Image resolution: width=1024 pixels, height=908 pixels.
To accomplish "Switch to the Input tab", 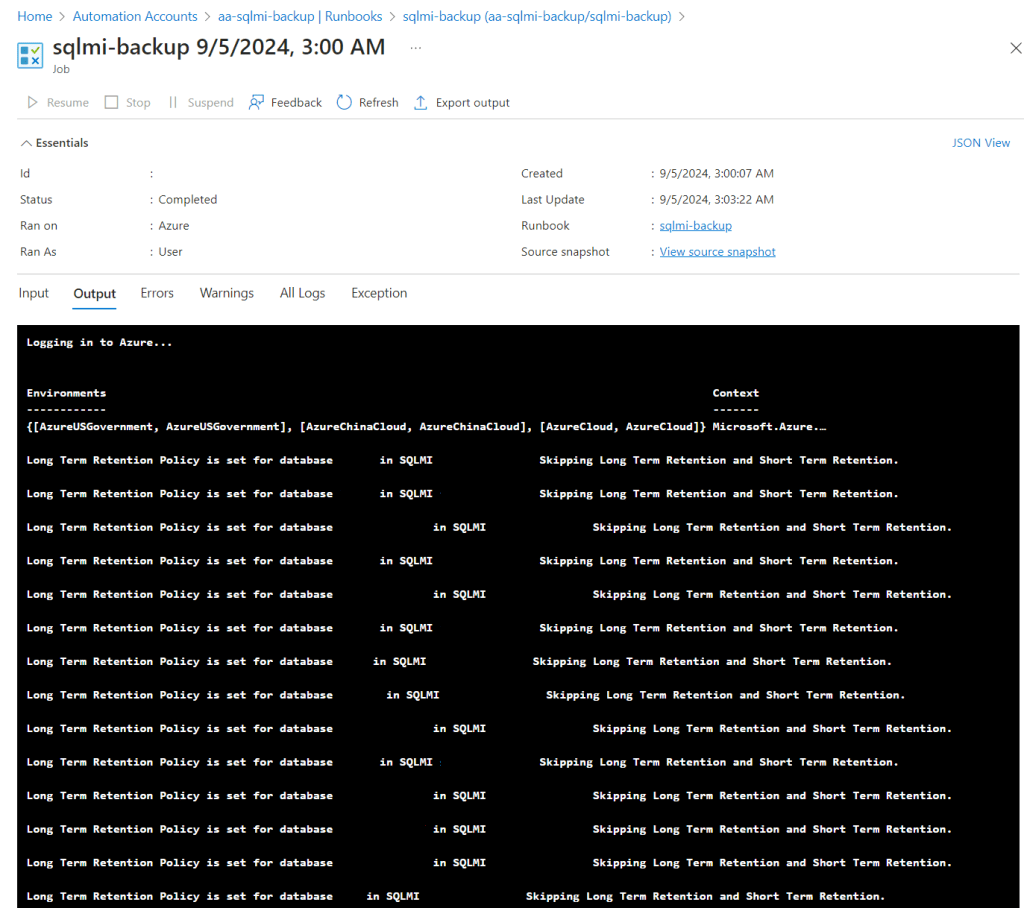I will click(34, 293).
